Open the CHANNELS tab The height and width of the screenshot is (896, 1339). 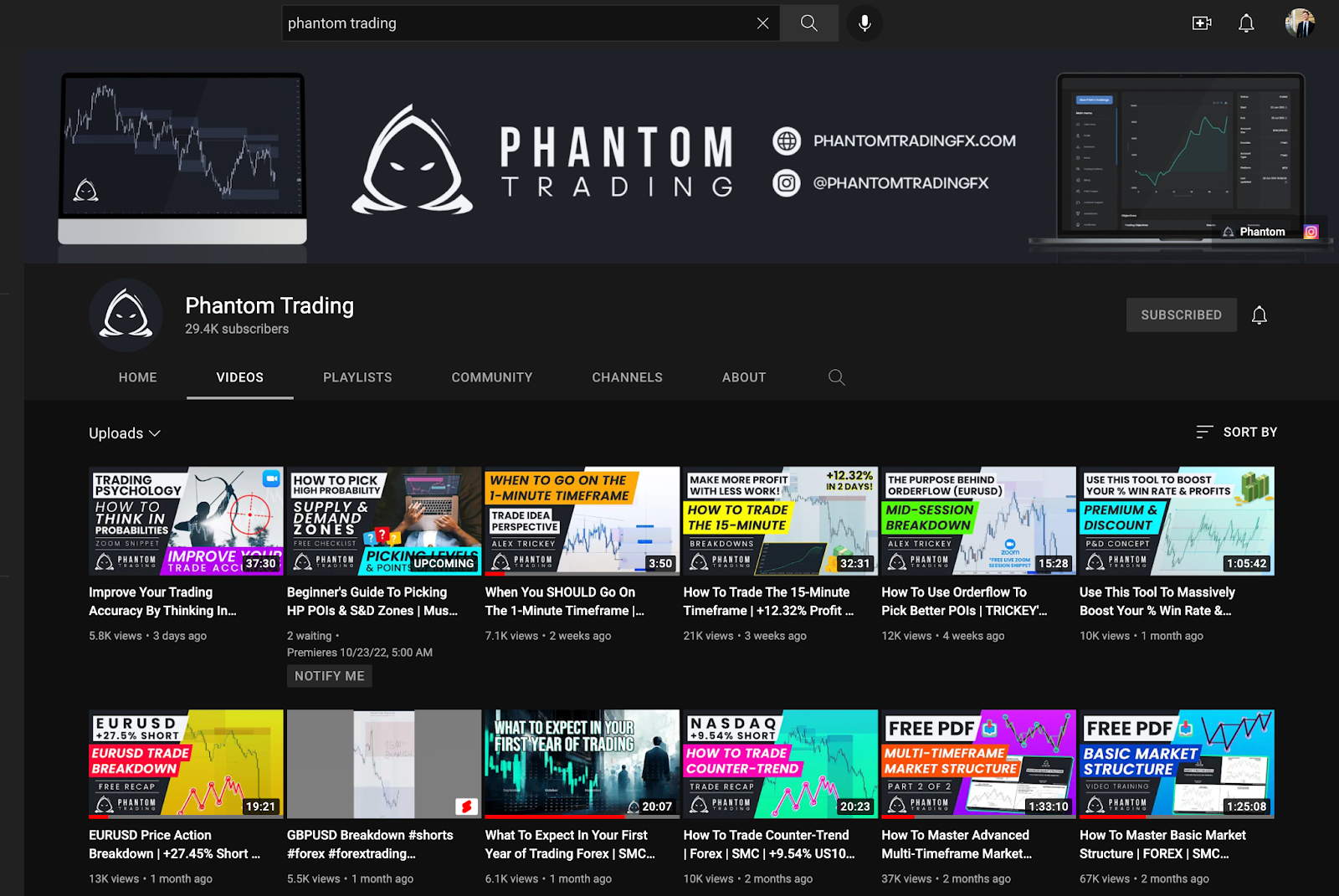(x=628, y=377)
